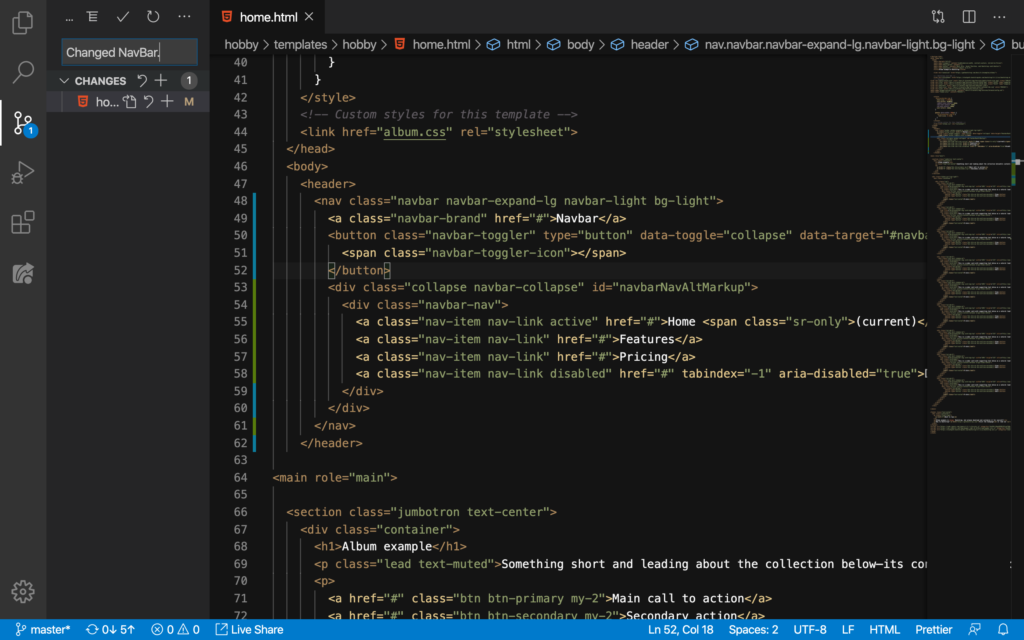Click the navbarNavAltMarkup id on line 53

tap(681, 287)
